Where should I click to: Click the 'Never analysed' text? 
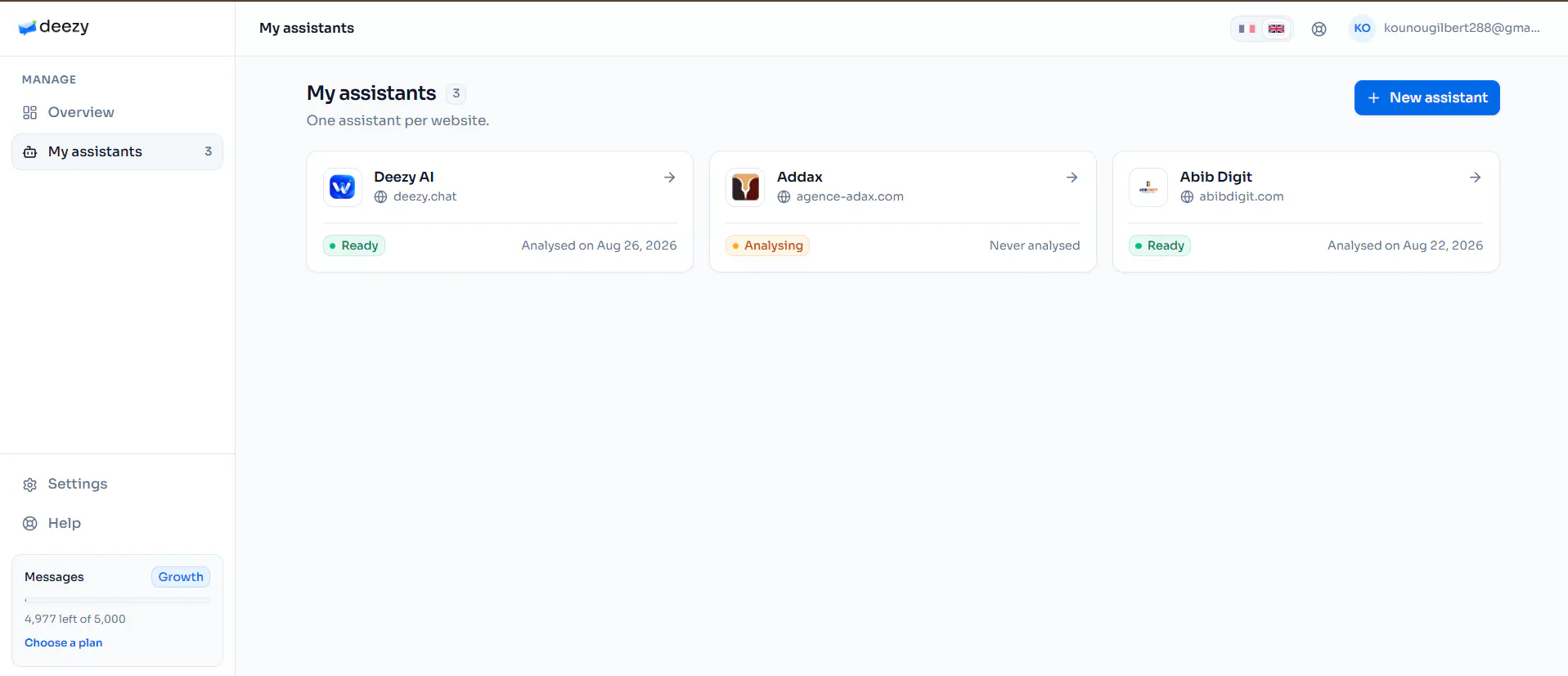(1035, 246)
